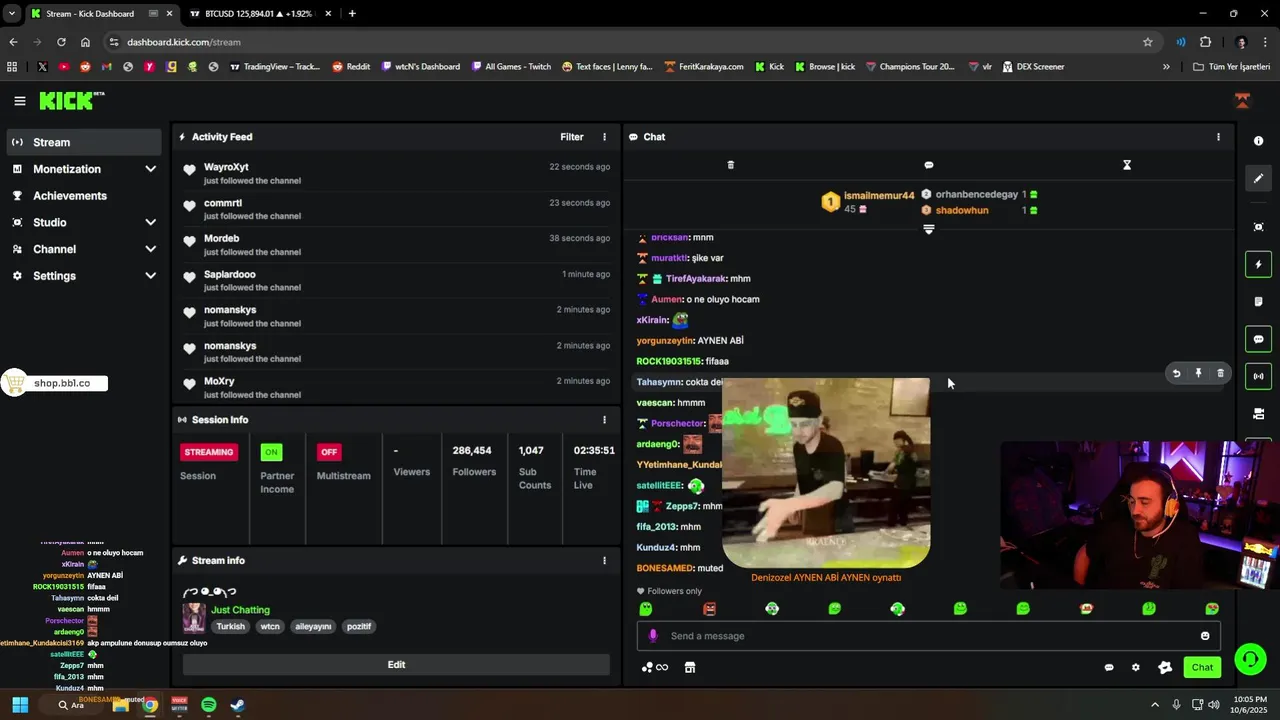Open the Activity Feed Filter

(572, 137)
